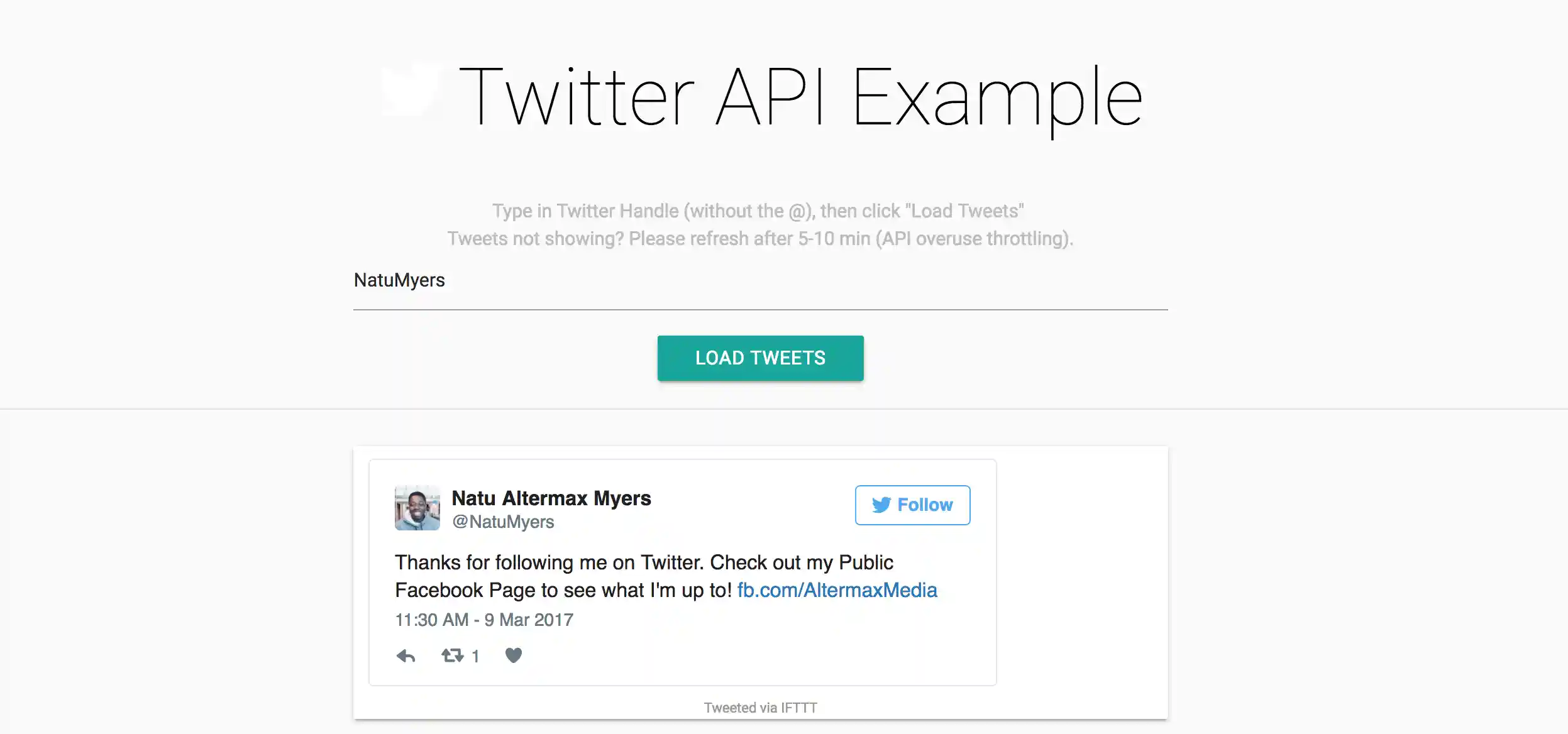Image resolution: width=1568 pixels, height=734 pixels.
Task: Open tweet timestamp 11:30 AM - 9 Mar 2017
Action: (x=484, y=620)
